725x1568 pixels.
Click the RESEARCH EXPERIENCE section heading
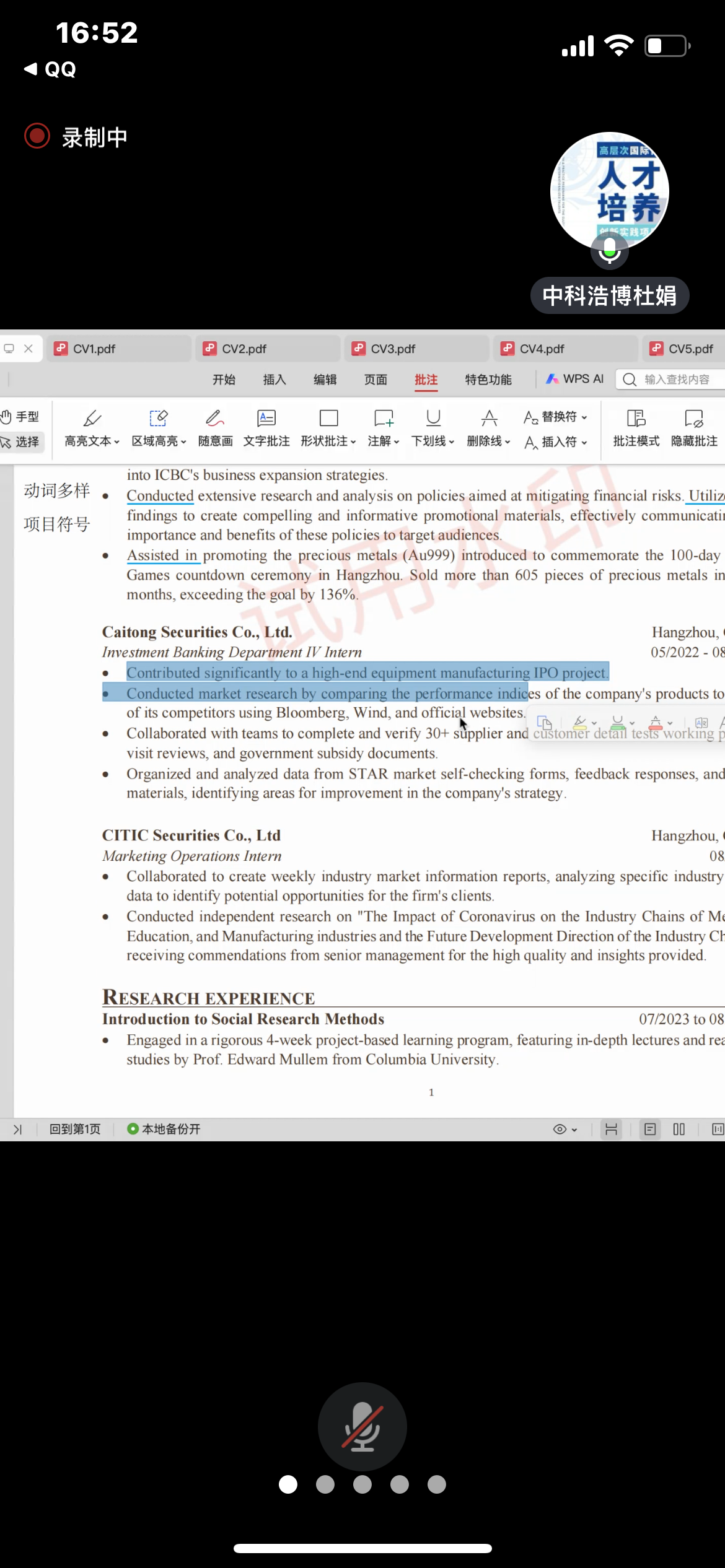click(x=209, y=997)
